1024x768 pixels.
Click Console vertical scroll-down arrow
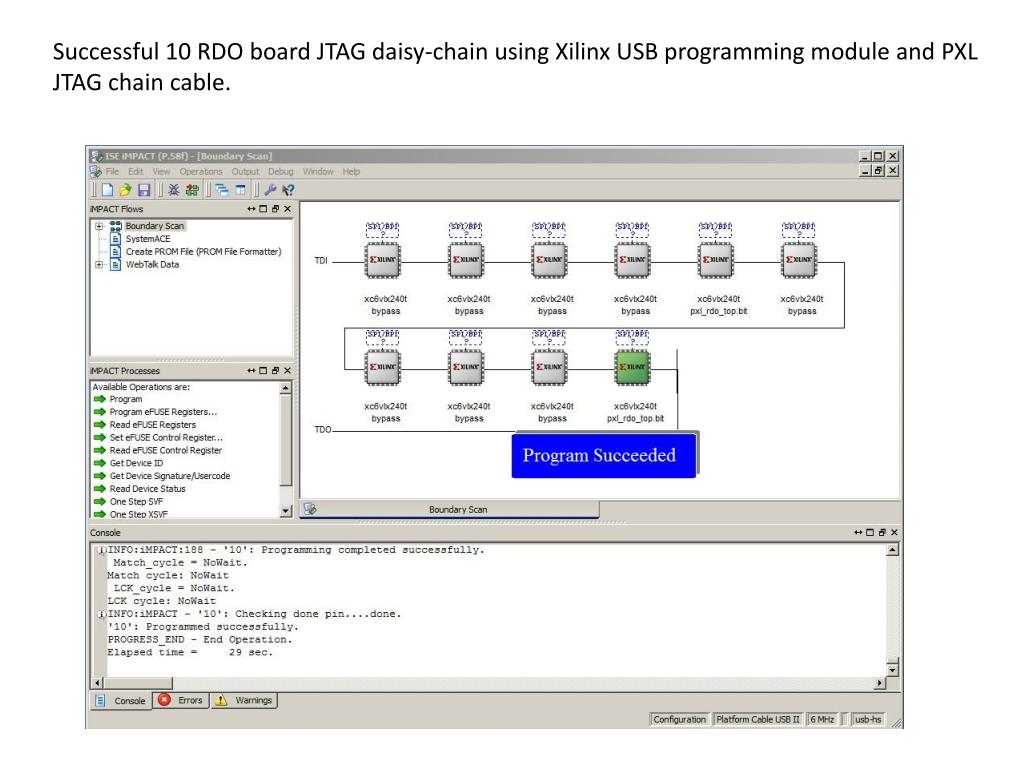click(892, 670)
